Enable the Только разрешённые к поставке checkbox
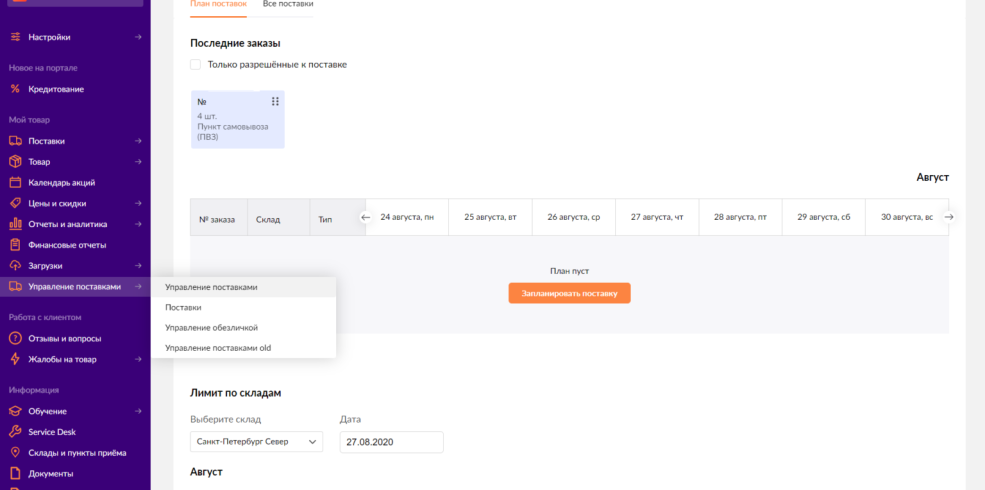985x490 pixels. 196,65
